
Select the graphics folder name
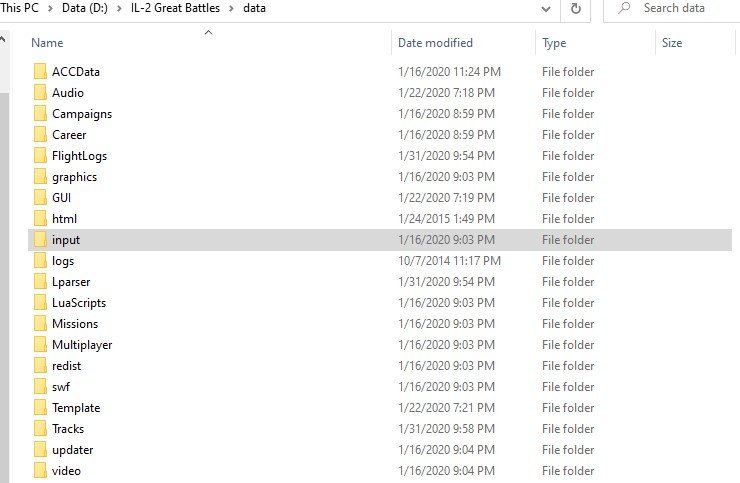tap(75, 177)
